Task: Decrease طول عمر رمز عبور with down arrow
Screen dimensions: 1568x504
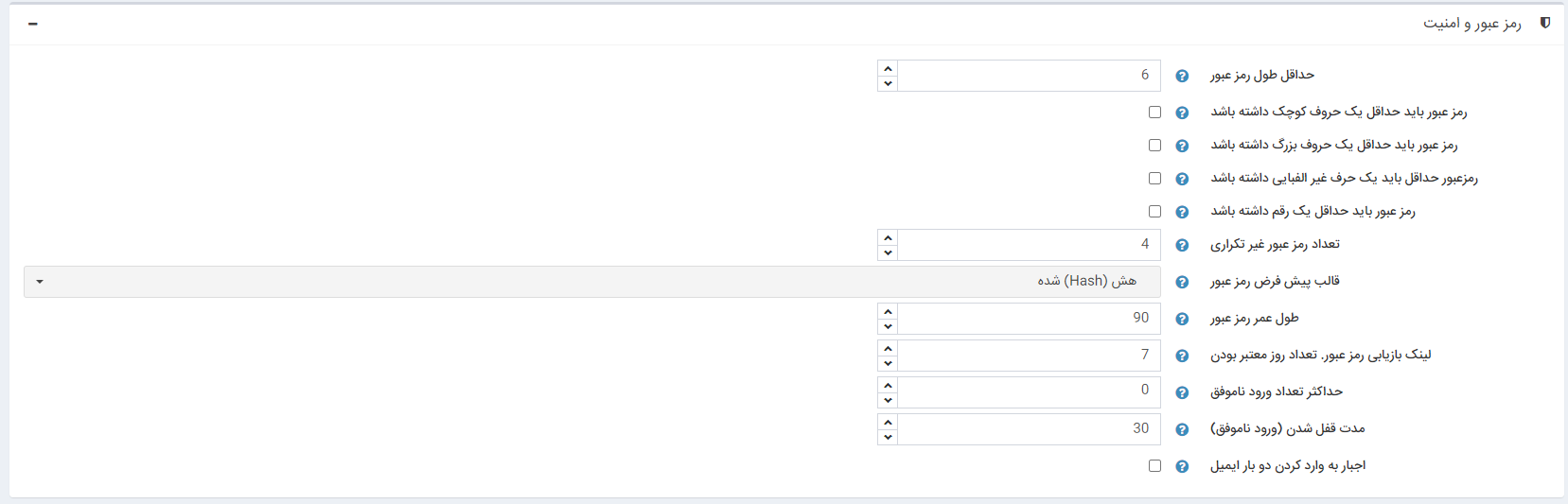Action: 888,327
